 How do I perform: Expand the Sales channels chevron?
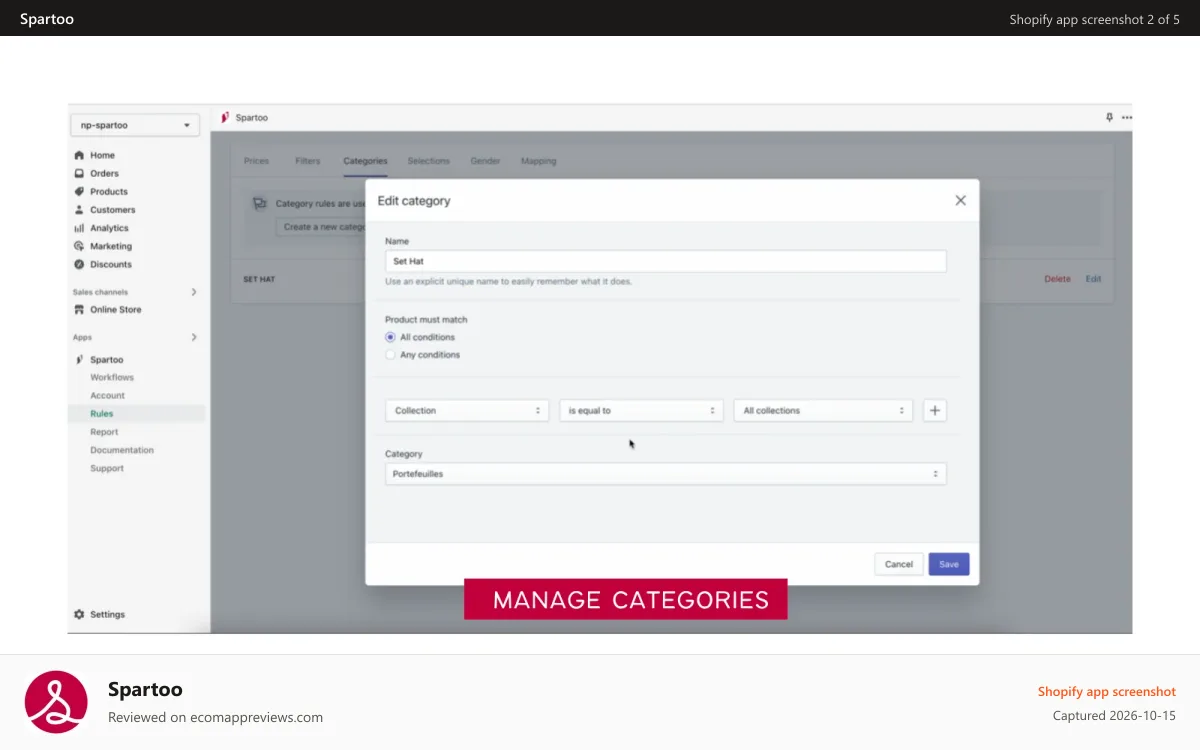[194, 292]
